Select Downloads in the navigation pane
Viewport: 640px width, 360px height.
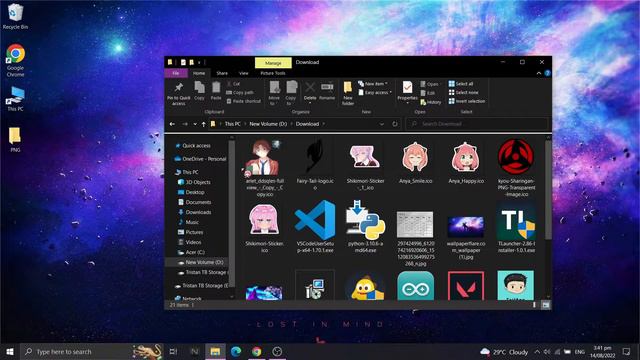pos(198,212)
